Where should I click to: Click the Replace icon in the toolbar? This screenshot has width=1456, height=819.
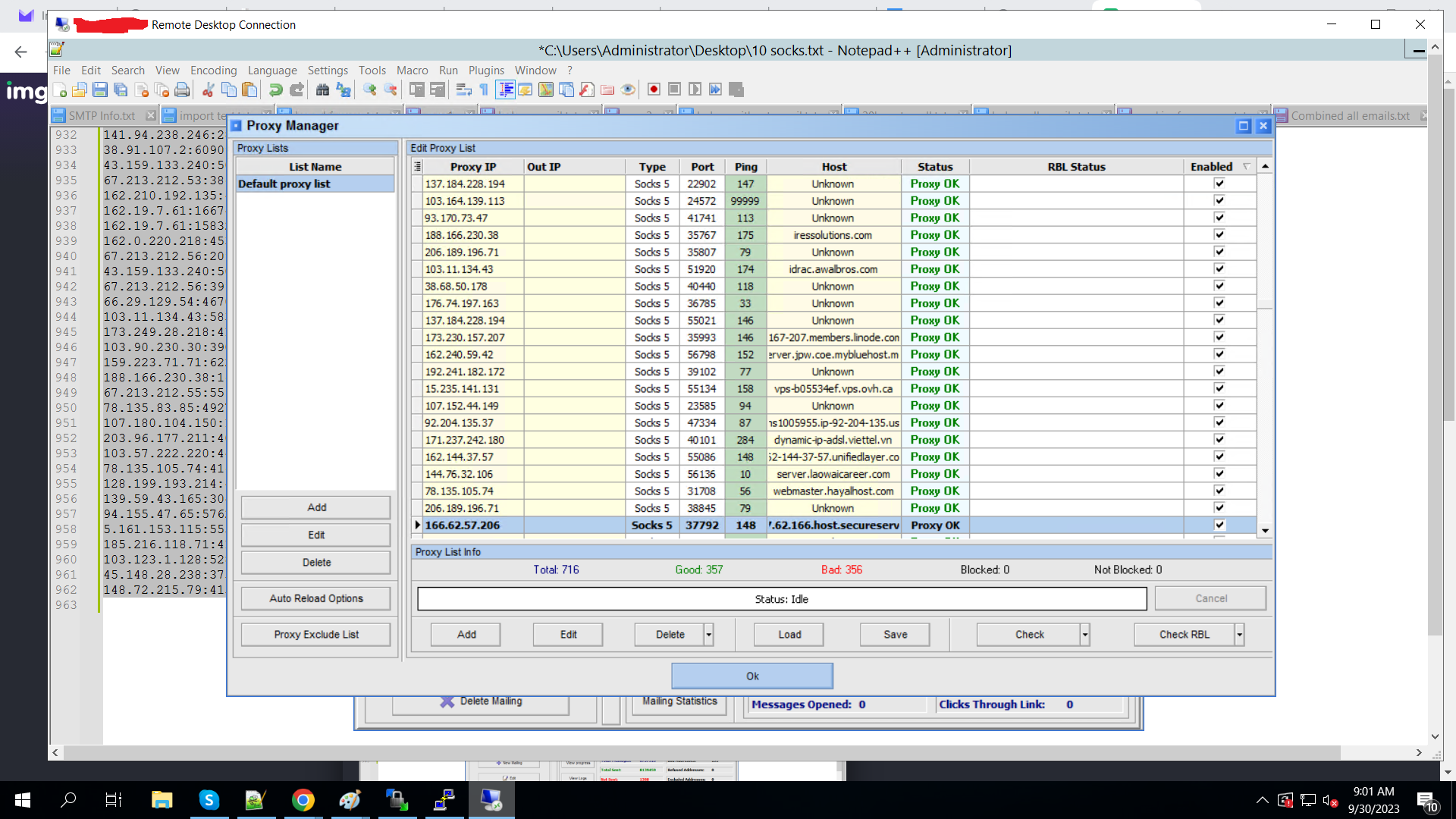[344, 89]
